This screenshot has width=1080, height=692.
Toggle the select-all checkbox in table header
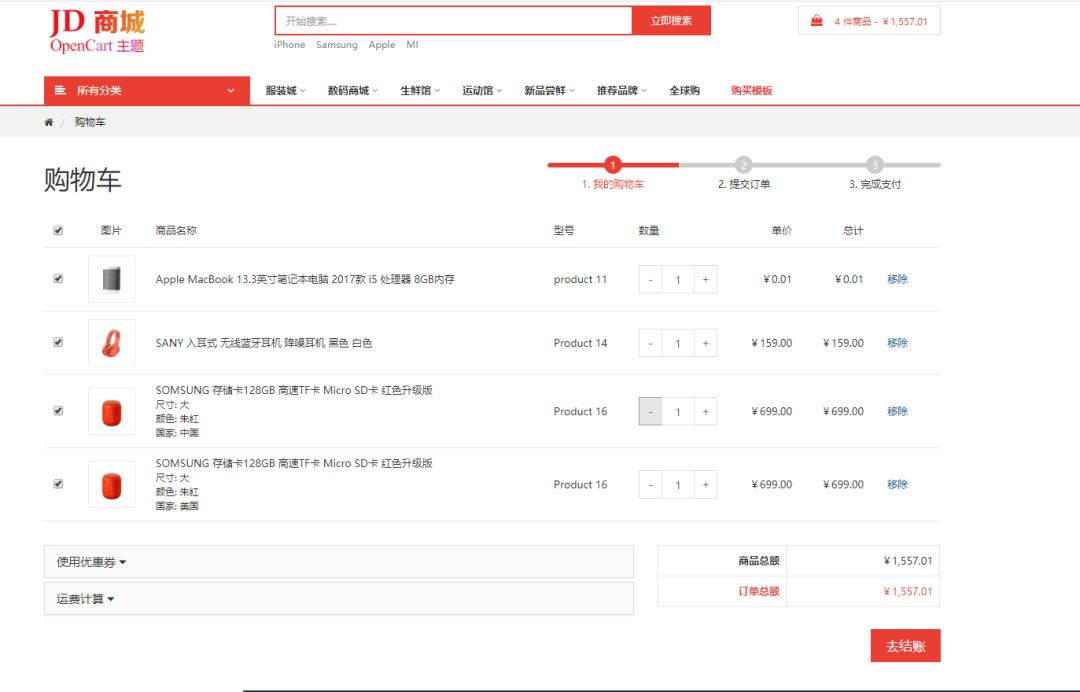pyautogui.click(x=58, y=231)
